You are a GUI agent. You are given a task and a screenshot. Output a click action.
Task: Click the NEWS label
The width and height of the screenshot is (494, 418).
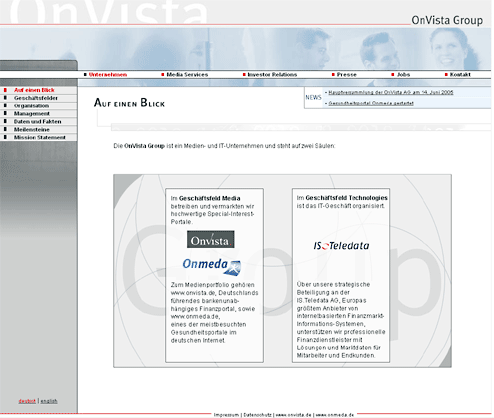pyautogui.click(x=313, y=97)
